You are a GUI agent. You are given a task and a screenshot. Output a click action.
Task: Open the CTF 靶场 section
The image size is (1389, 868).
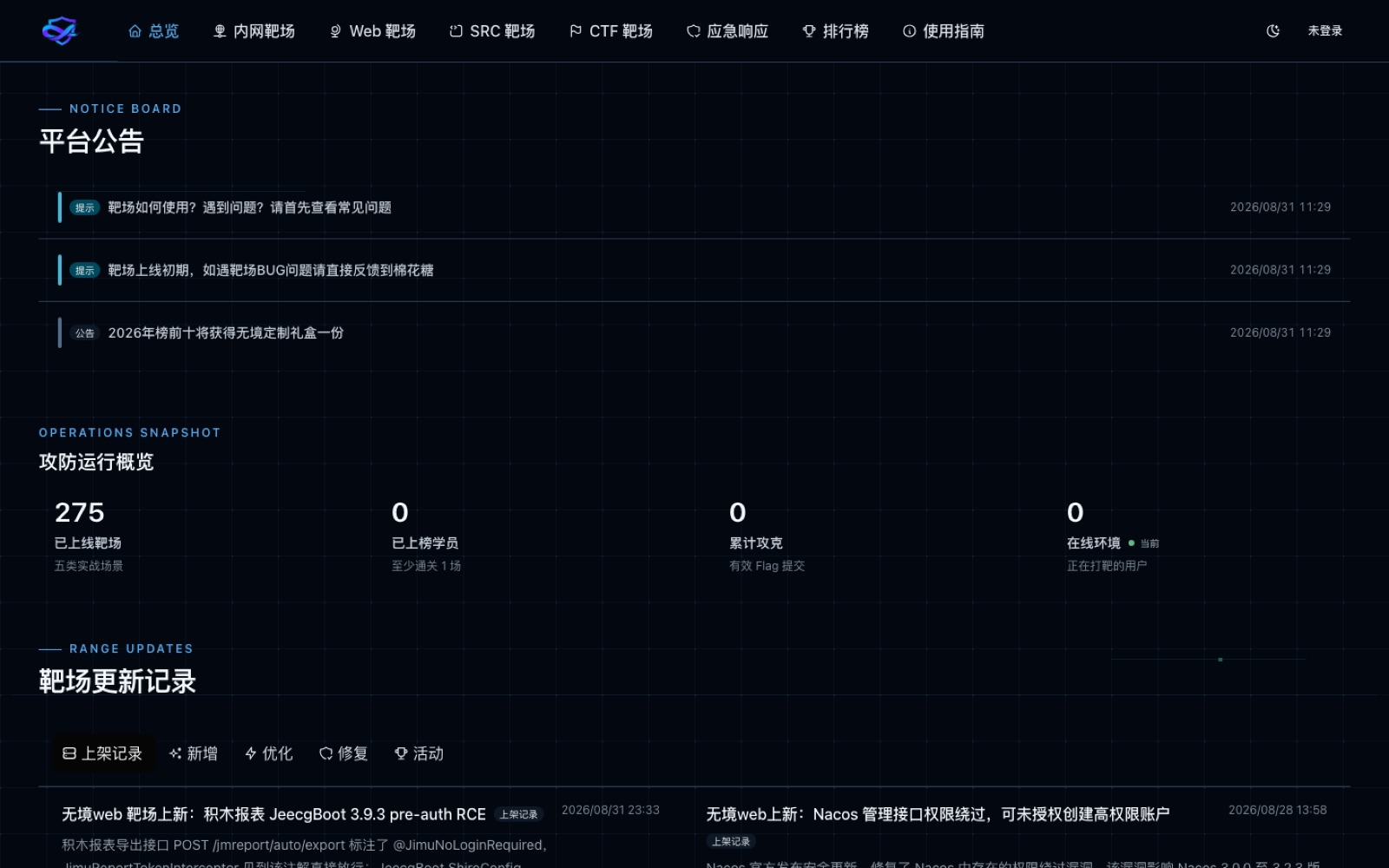(611, 31)
